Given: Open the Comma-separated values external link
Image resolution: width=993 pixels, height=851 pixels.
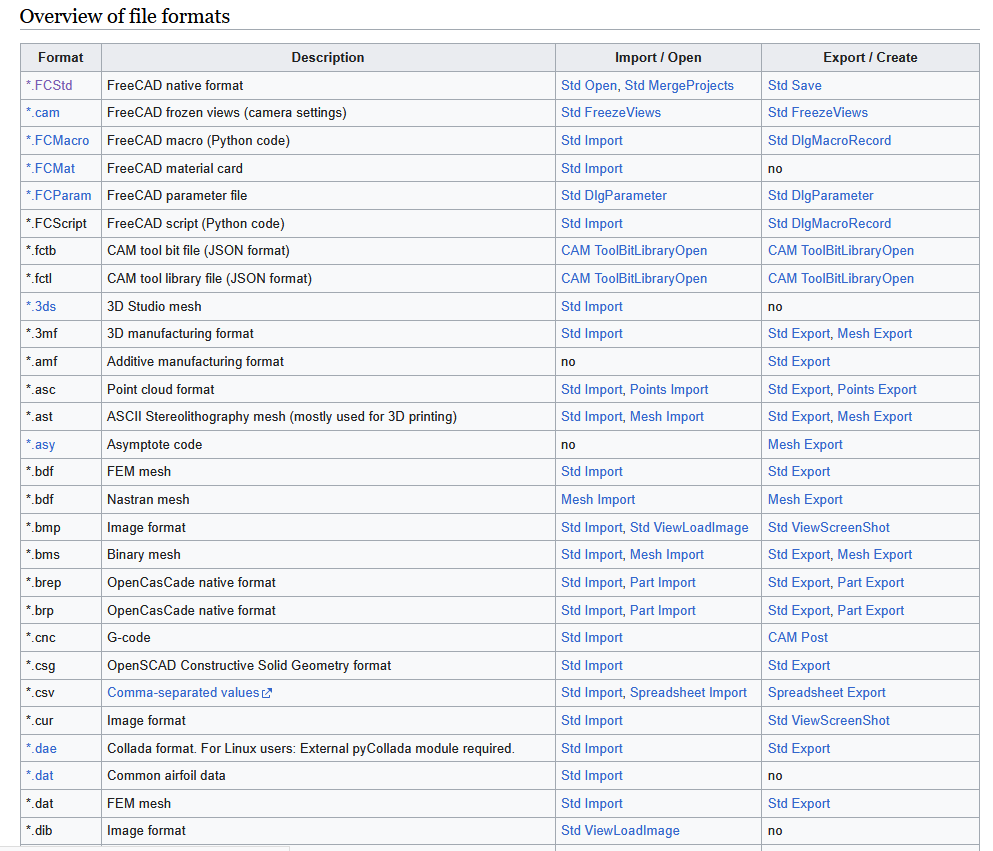Looking at the screenshot, I should 189,693.
